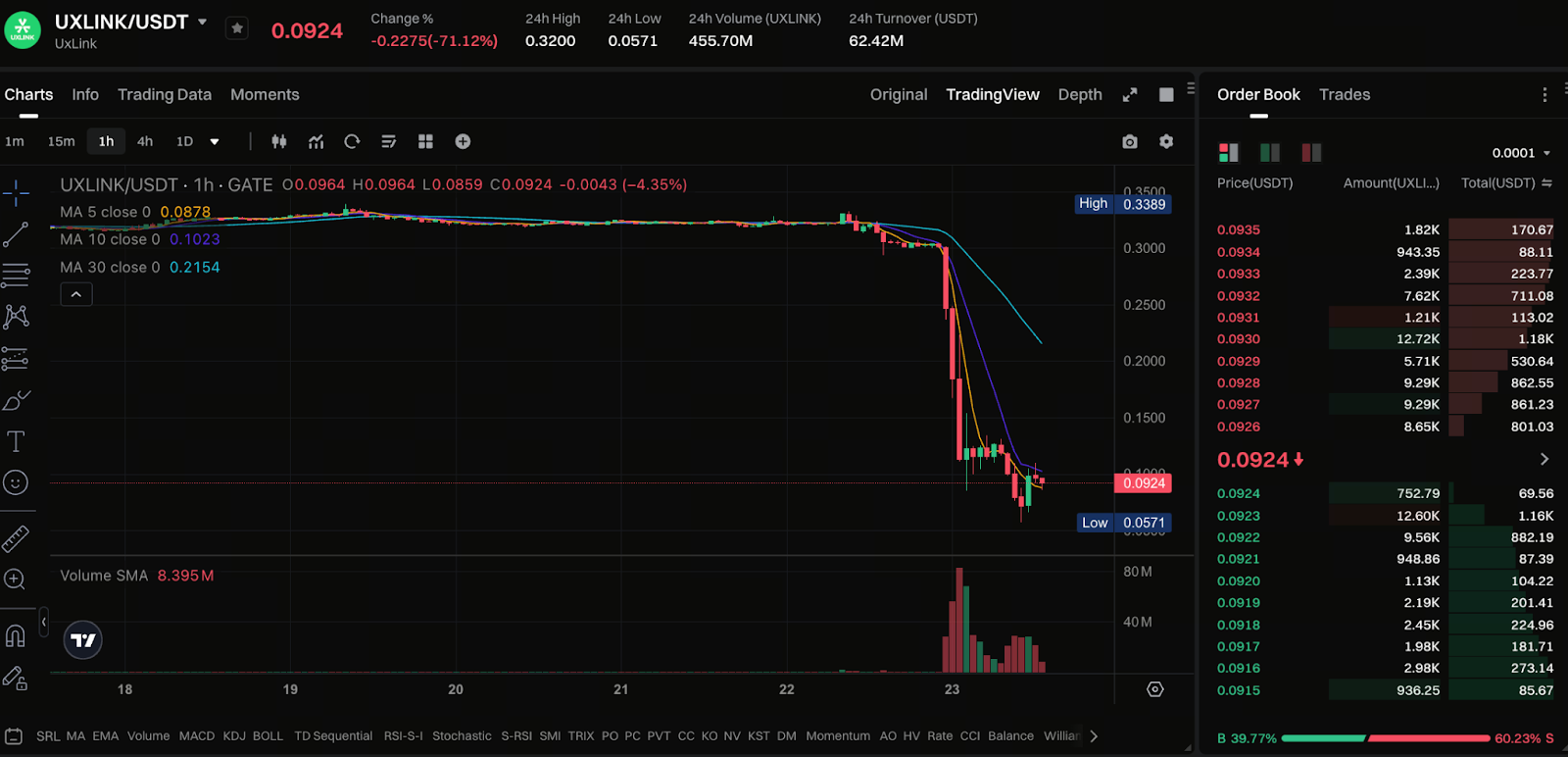Click the add plus circle icon

pos(463,141)
